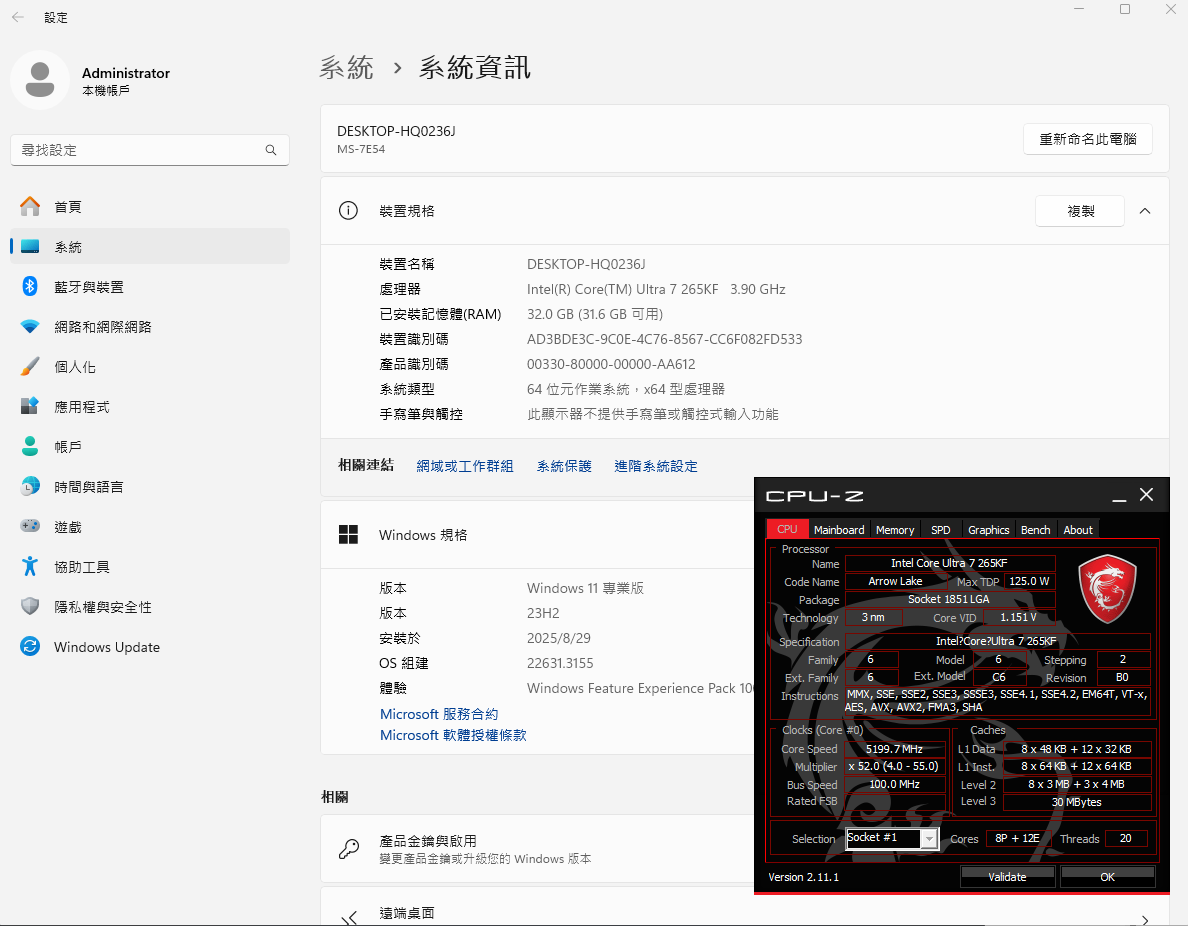Click the 裝置識別碼 value AD3BDE3C
Viewport: 1188px width, 926px height.
[664, 339]
